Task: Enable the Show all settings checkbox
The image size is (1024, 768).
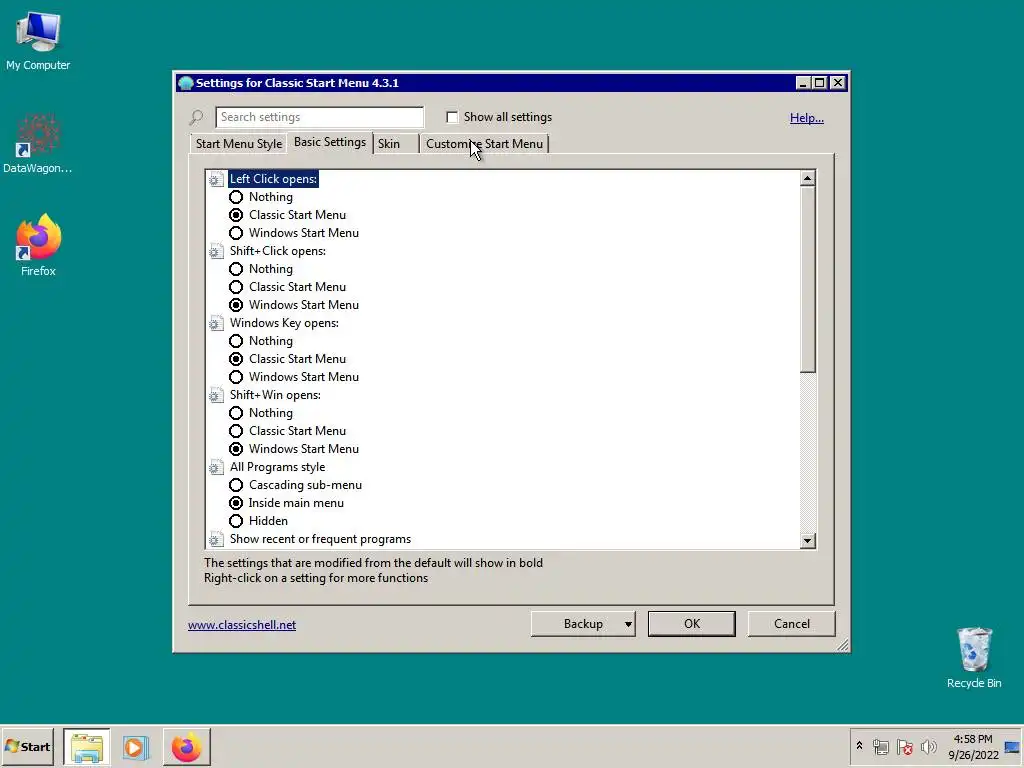Action: (x=452, y=117)
